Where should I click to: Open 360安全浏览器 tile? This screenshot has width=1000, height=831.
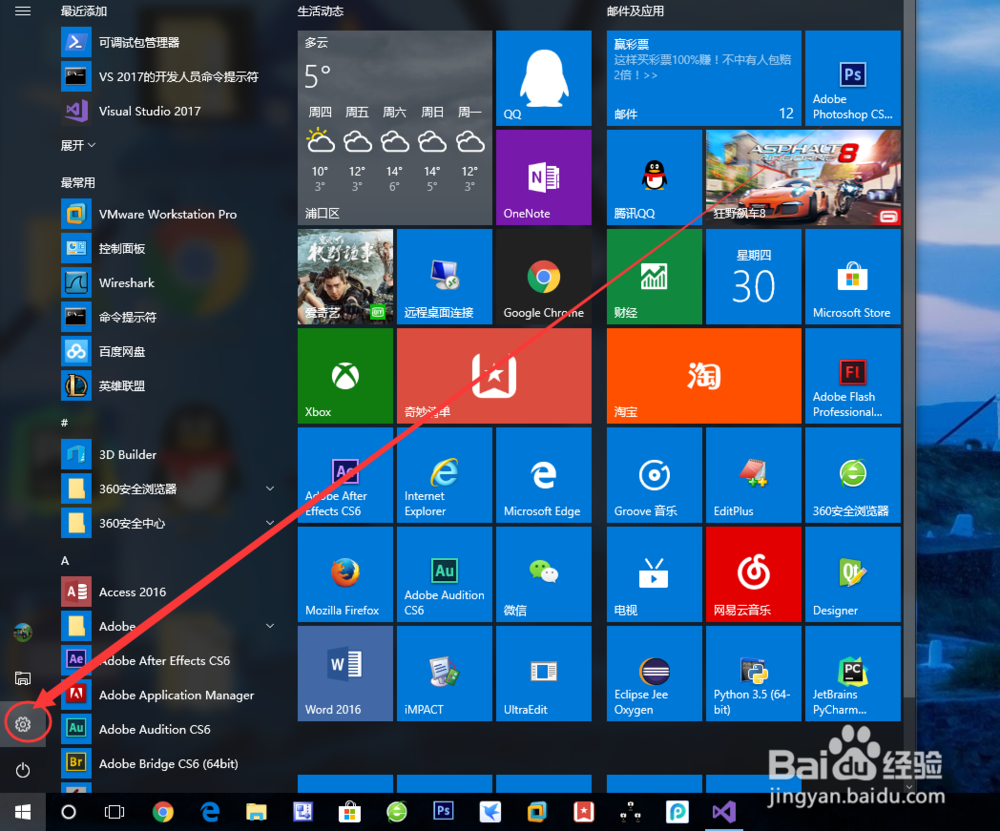[x=853, y=475]
